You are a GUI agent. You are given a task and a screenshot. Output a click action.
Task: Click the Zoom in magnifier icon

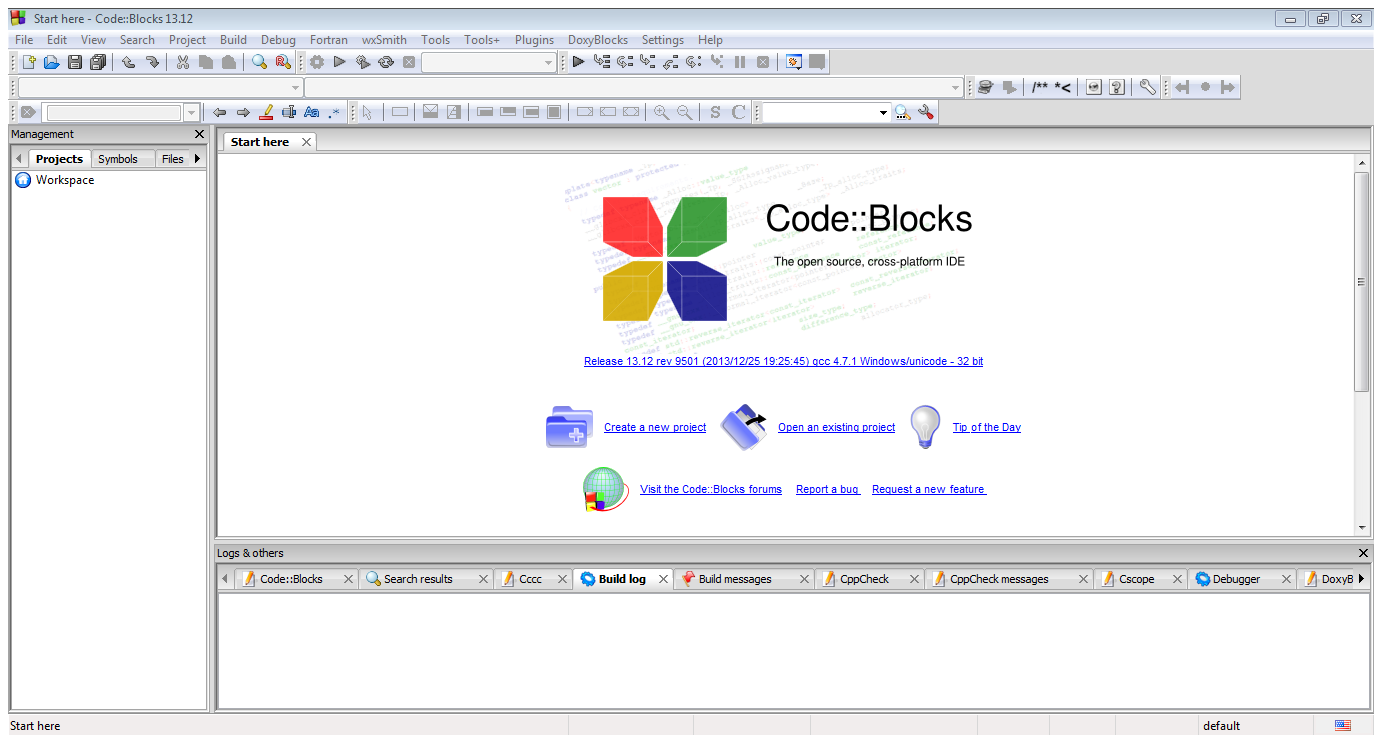[x=661, y=113]
